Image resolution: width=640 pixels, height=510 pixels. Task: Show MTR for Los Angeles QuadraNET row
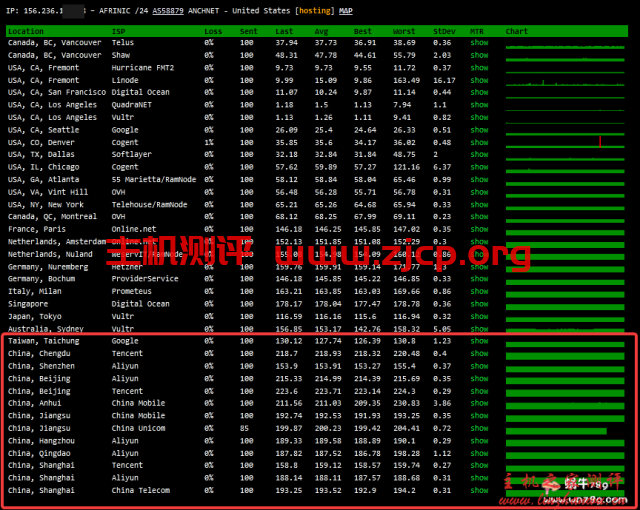coord(479,105)
